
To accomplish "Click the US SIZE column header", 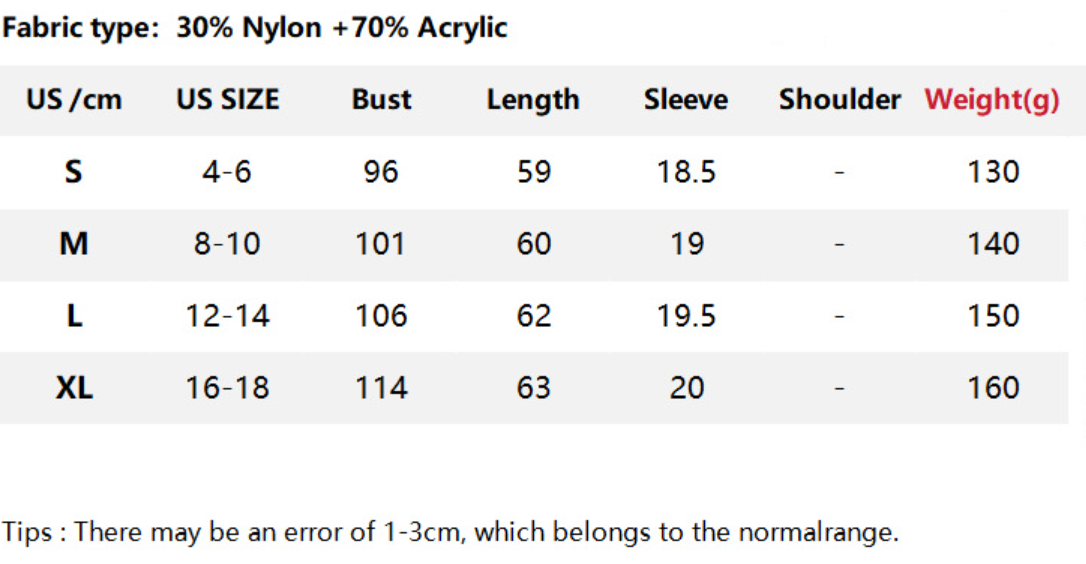I will pyautogui.click(x=228, y=100).
